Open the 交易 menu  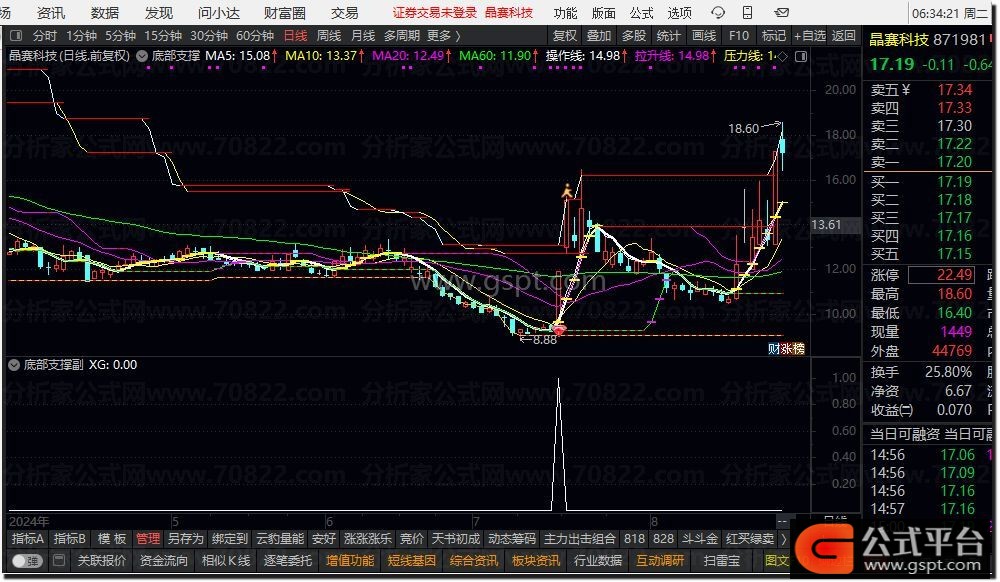[344, 13]
